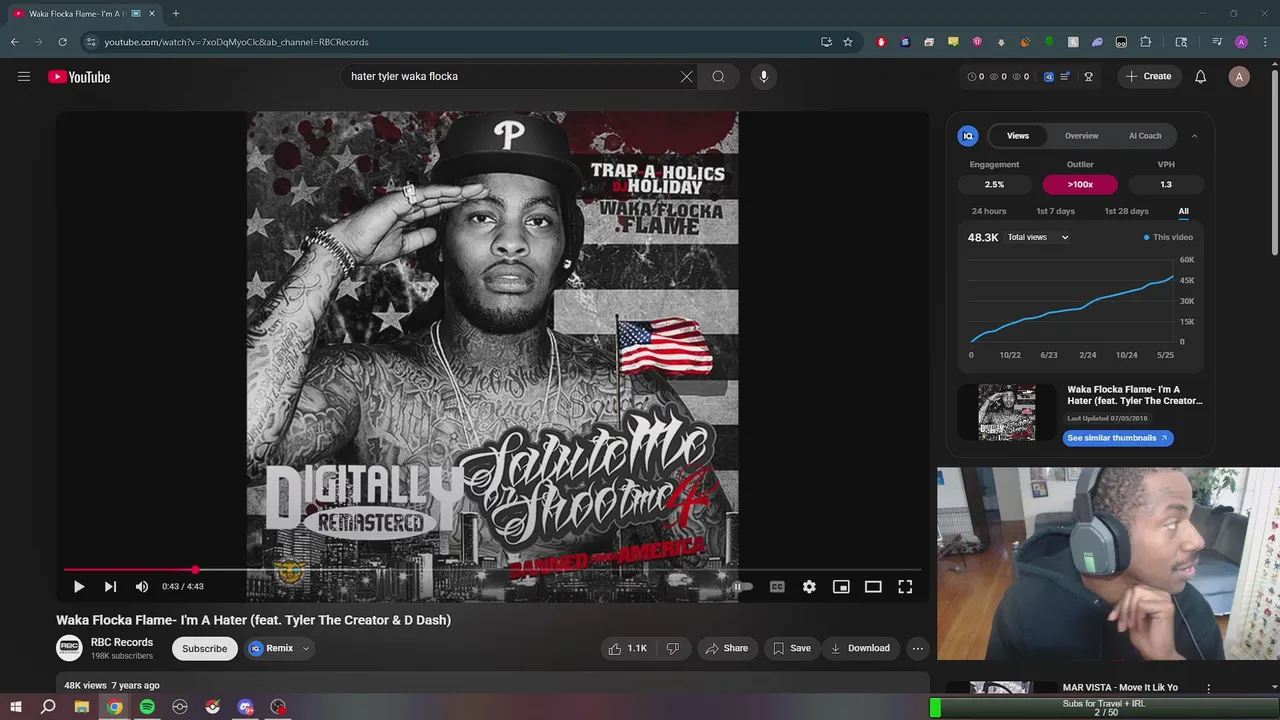Click See similar thumbnails

click(1117, 438)
